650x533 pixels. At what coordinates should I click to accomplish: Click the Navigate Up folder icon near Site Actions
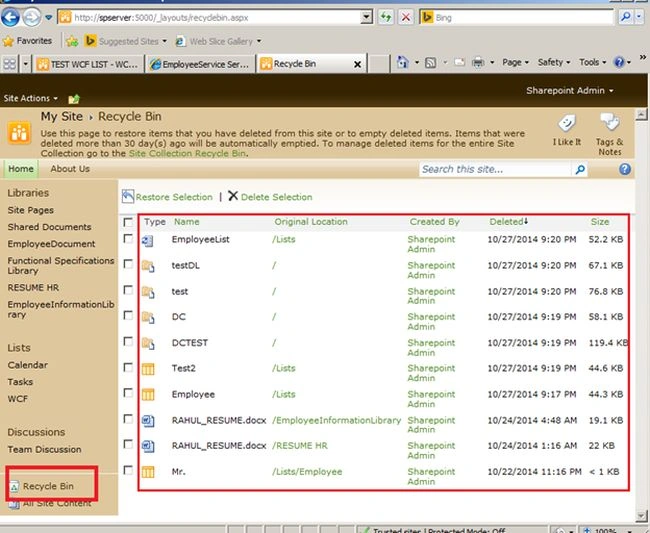pyautogui.click(x=74, y=99)
